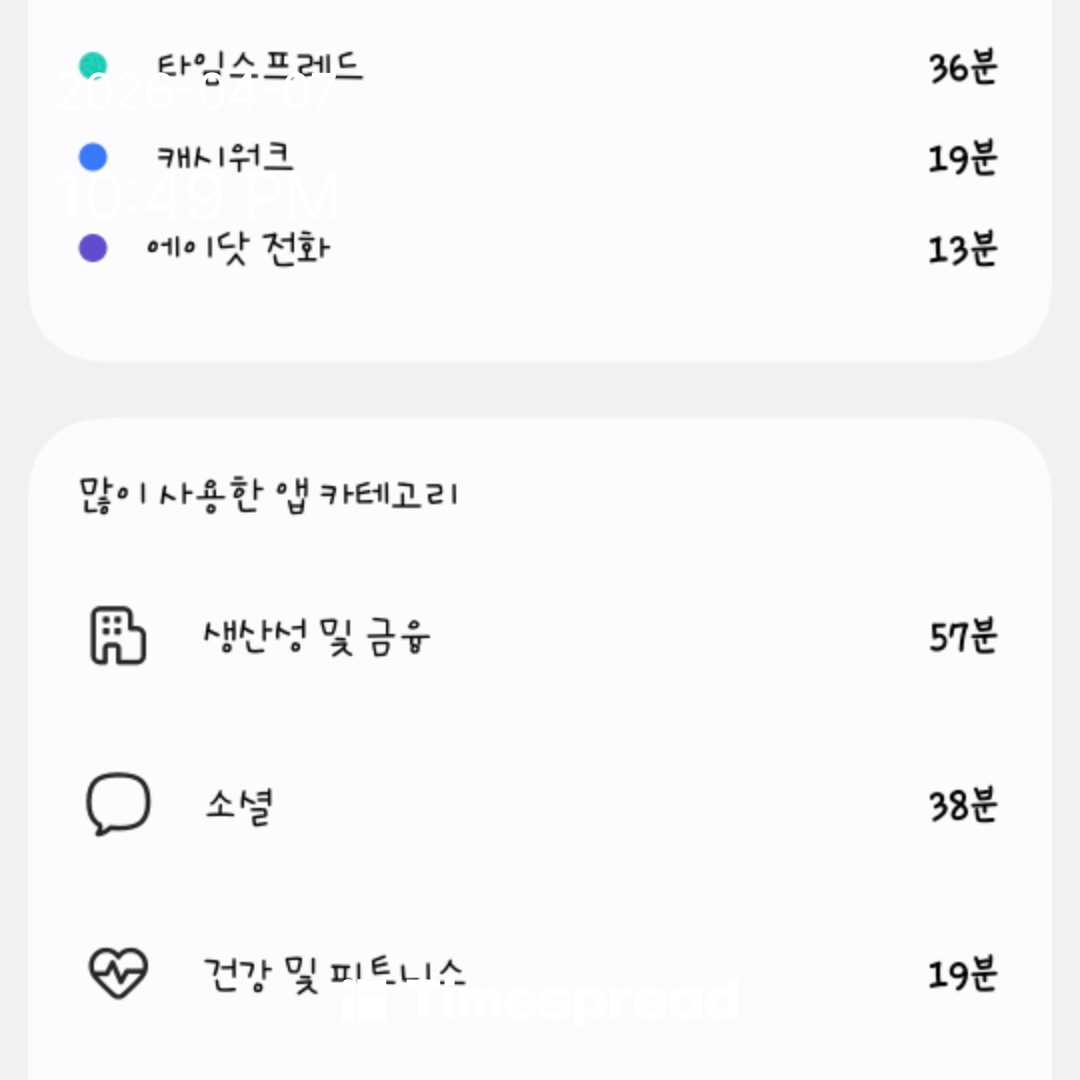The width and height of the screenshot is (1080, 1080).
Task: Tap the 19분 duration for 건강 및 피트니스
Action: [962, 973]
